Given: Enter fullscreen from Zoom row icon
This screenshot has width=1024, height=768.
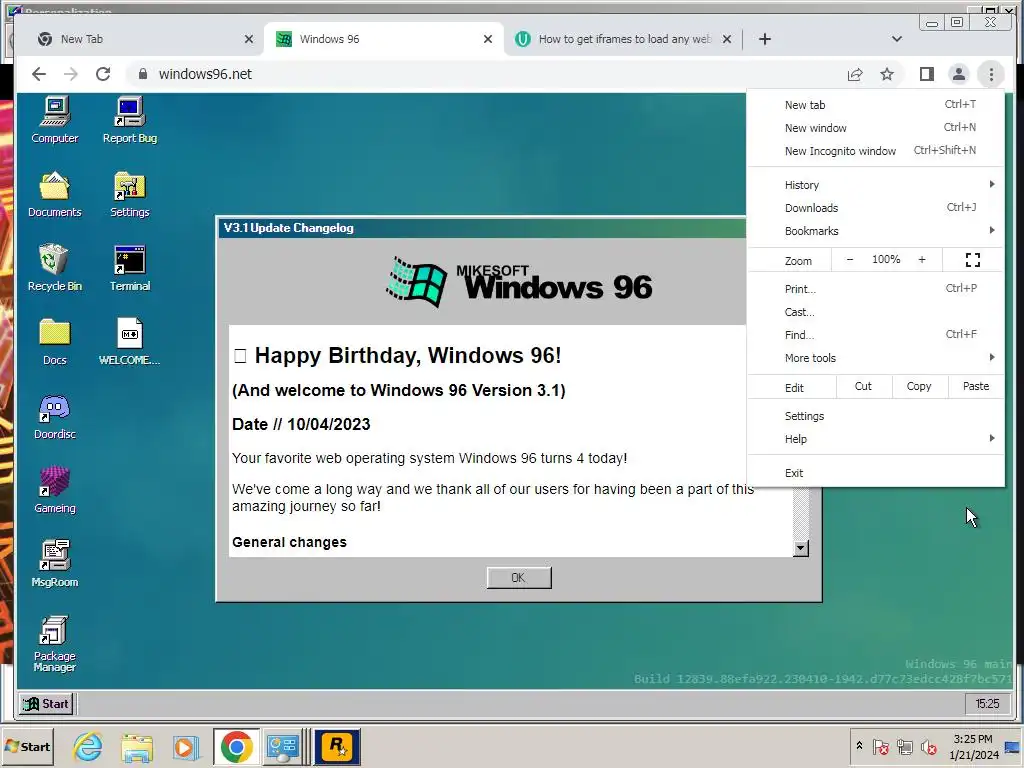Looking at the screenshot, I should click(x=973, y=260).
